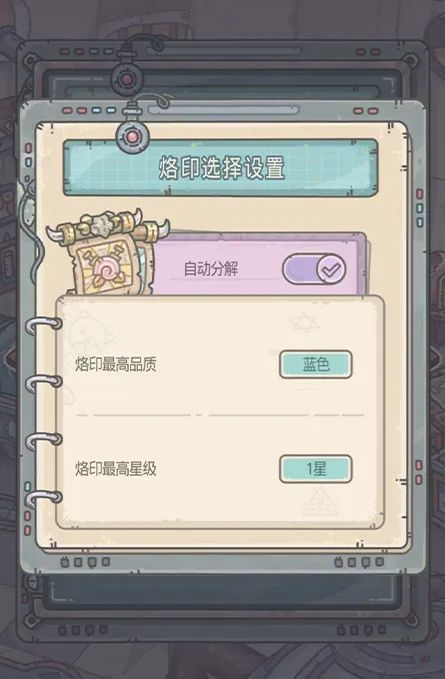The height and width of the screenshot is (679, 445).
Task: Click red indicator lights at front frame's top-right
Action: pos(365,111)
